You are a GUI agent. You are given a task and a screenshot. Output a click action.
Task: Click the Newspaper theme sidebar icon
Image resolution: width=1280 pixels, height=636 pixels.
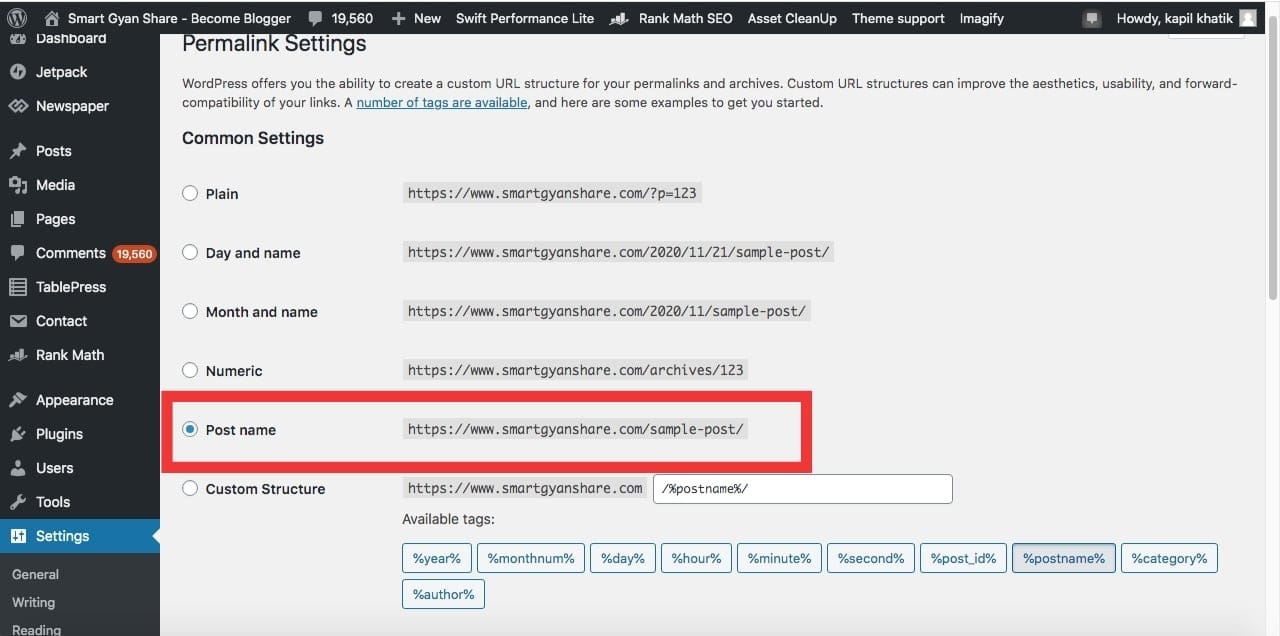point(17,106)
